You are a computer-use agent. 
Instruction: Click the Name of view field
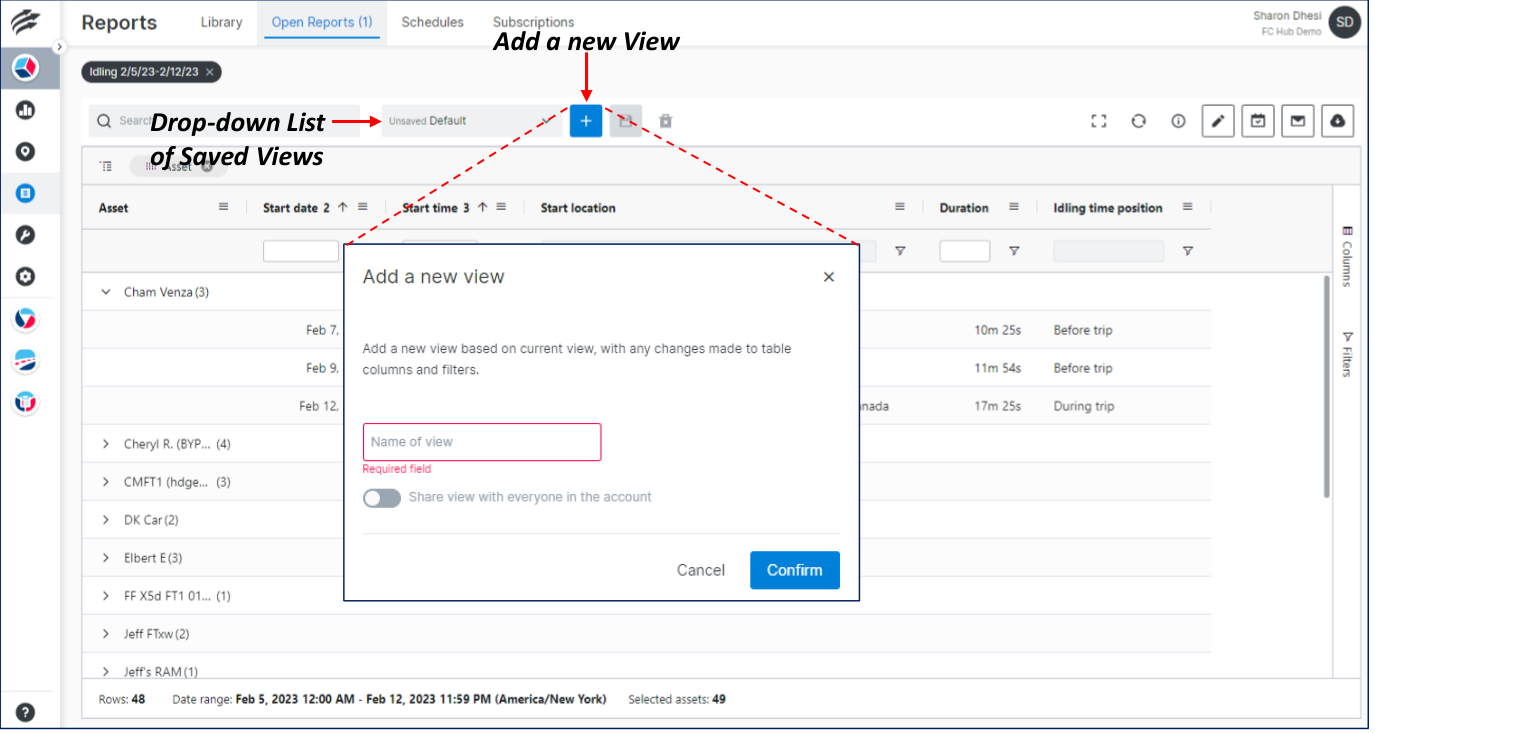(x=482, y=442)
